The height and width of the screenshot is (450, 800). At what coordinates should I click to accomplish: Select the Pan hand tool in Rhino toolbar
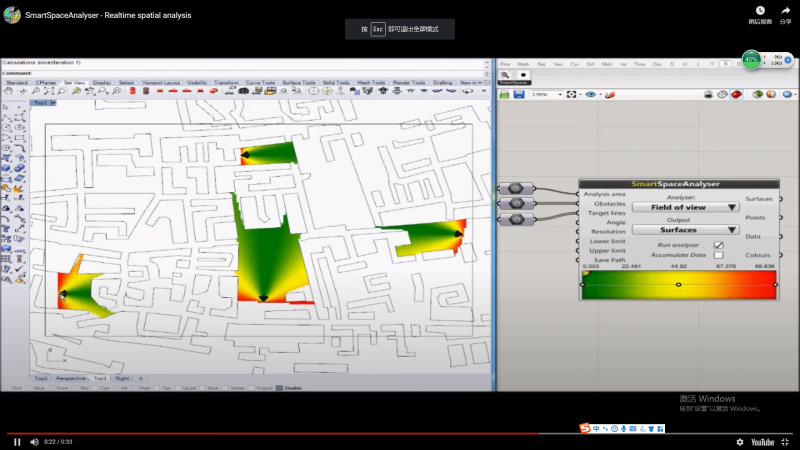[8, 91]
